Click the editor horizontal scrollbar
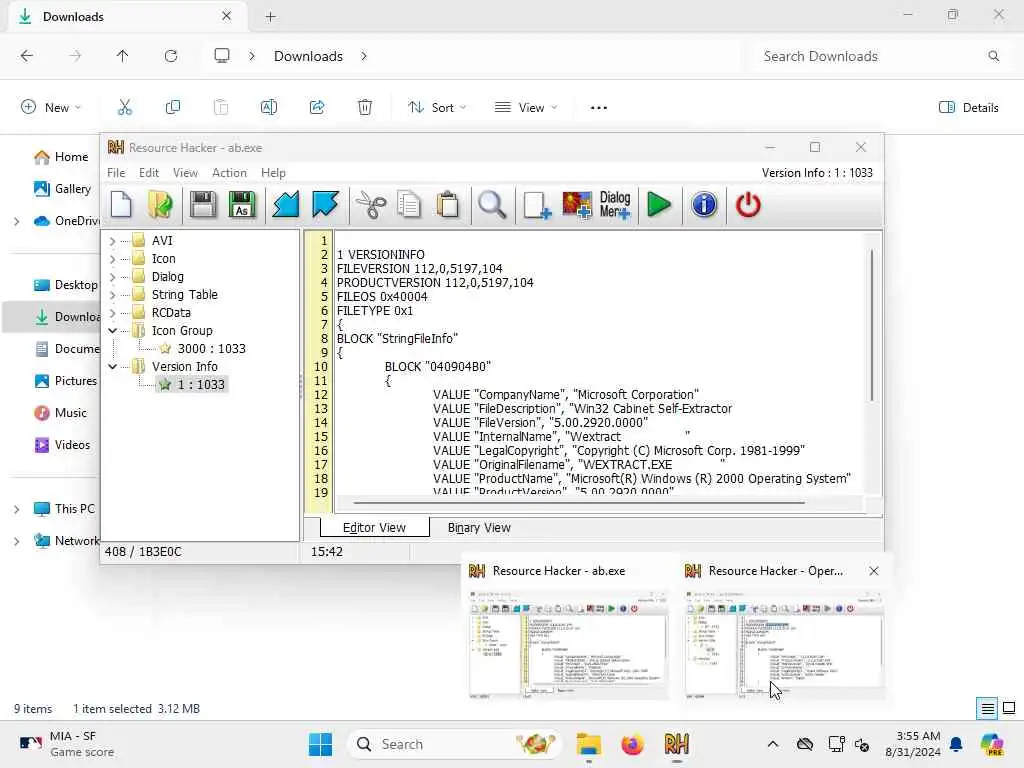The height and width of the screenshot is (768, 1024). (579, 504)
